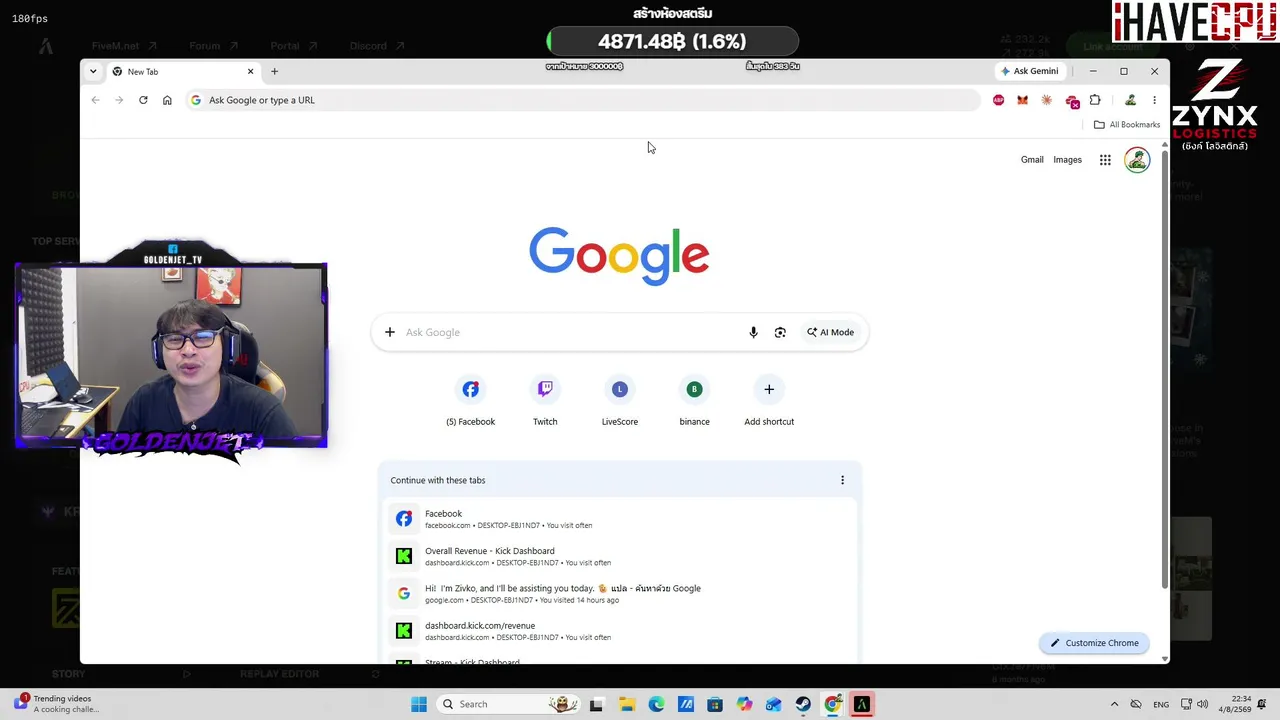Open the dashboard.kick.com/revenue entry
Screen dimensions: 1280x720
[620, 631]
